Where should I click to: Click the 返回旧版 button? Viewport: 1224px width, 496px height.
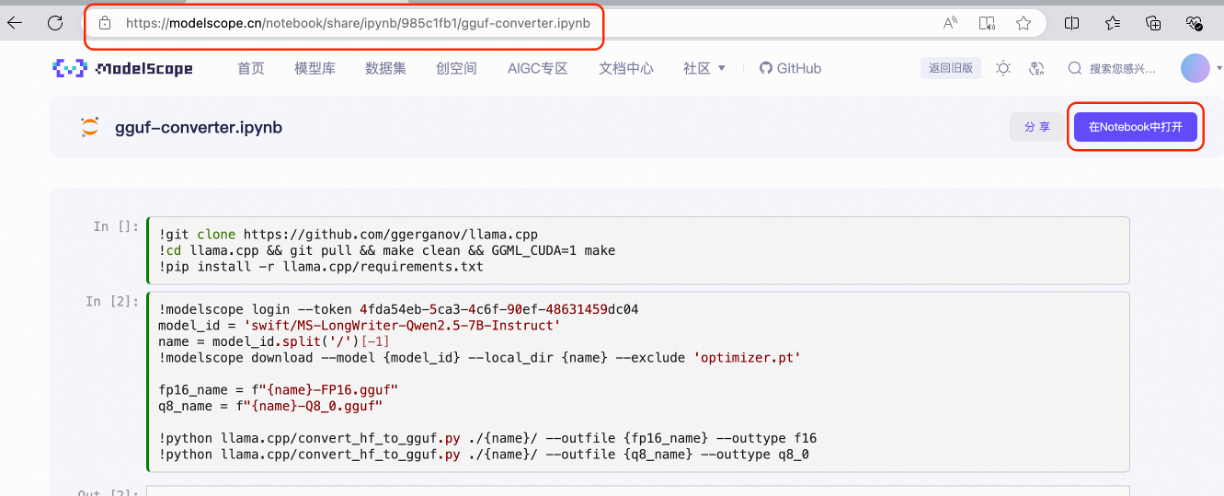pos(951,68)
